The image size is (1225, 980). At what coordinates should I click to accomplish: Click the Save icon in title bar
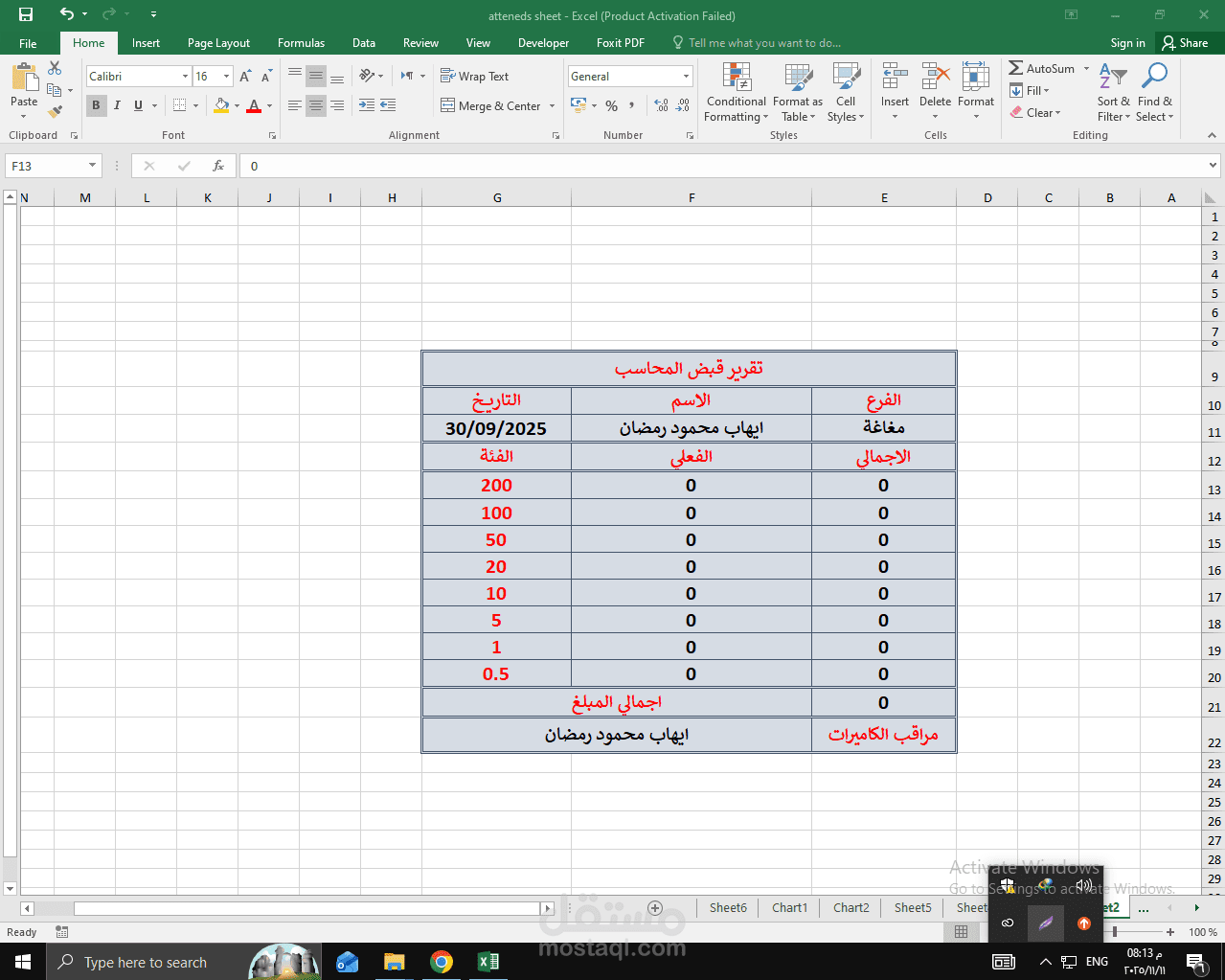[26, 14]
